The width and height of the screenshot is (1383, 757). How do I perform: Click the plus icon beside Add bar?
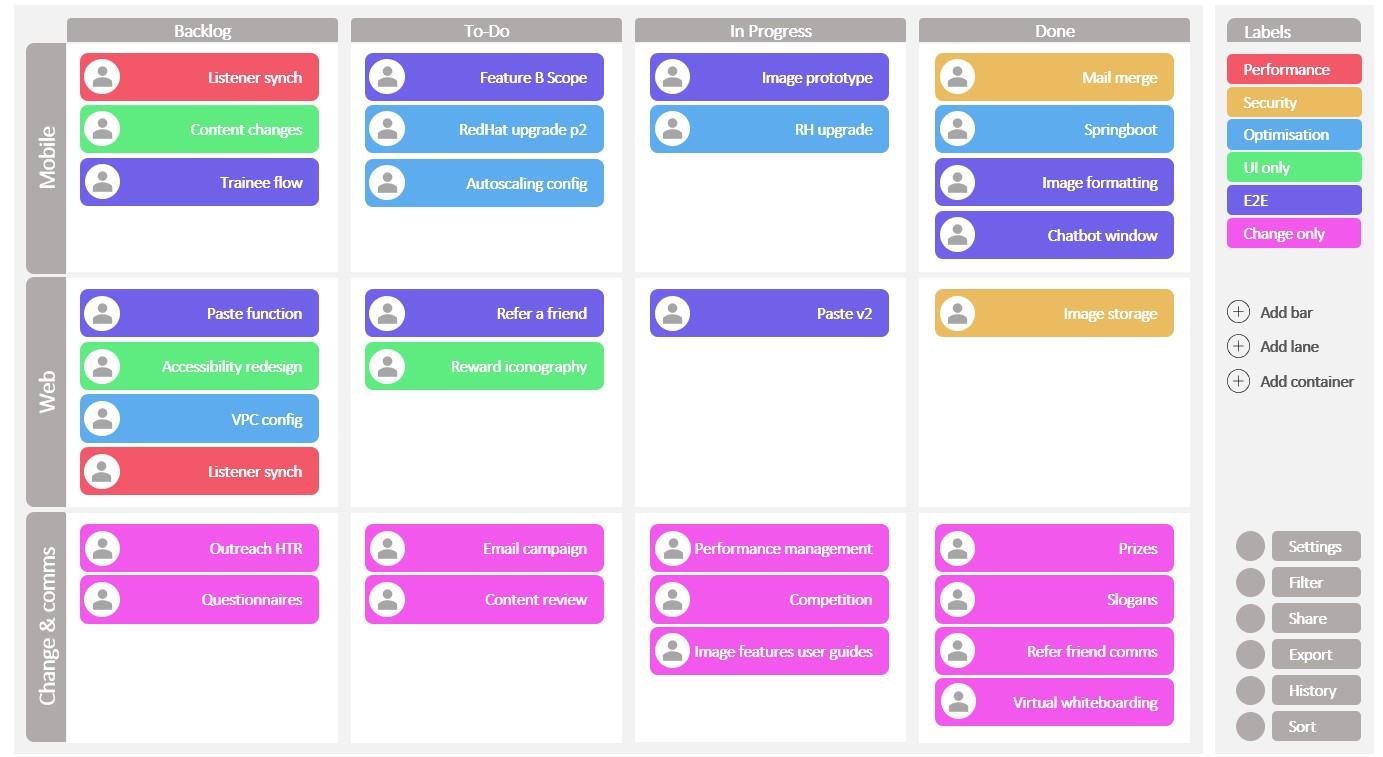point(1238,312)
